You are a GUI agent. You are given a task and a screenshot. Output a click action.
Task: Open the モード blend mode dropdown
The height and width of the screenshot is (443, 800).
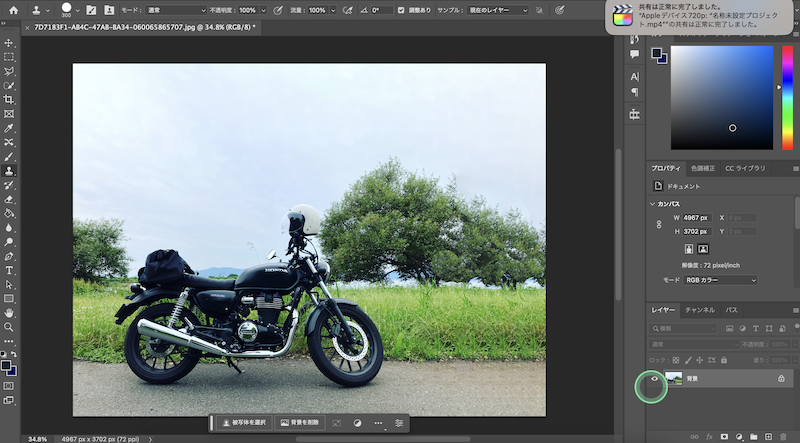[176, 10]
